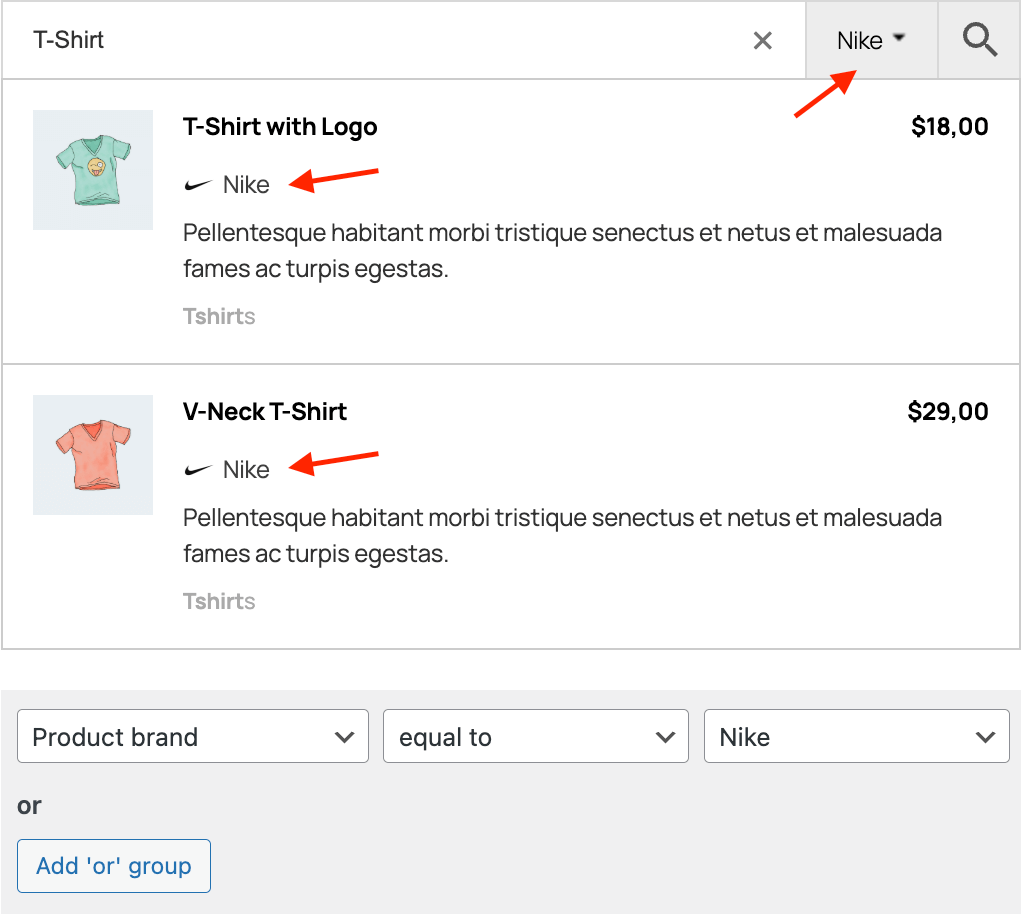Click the chevron on the equal to selector
Viewport: 1022px width, 918px height.
[x=665, y=737]
